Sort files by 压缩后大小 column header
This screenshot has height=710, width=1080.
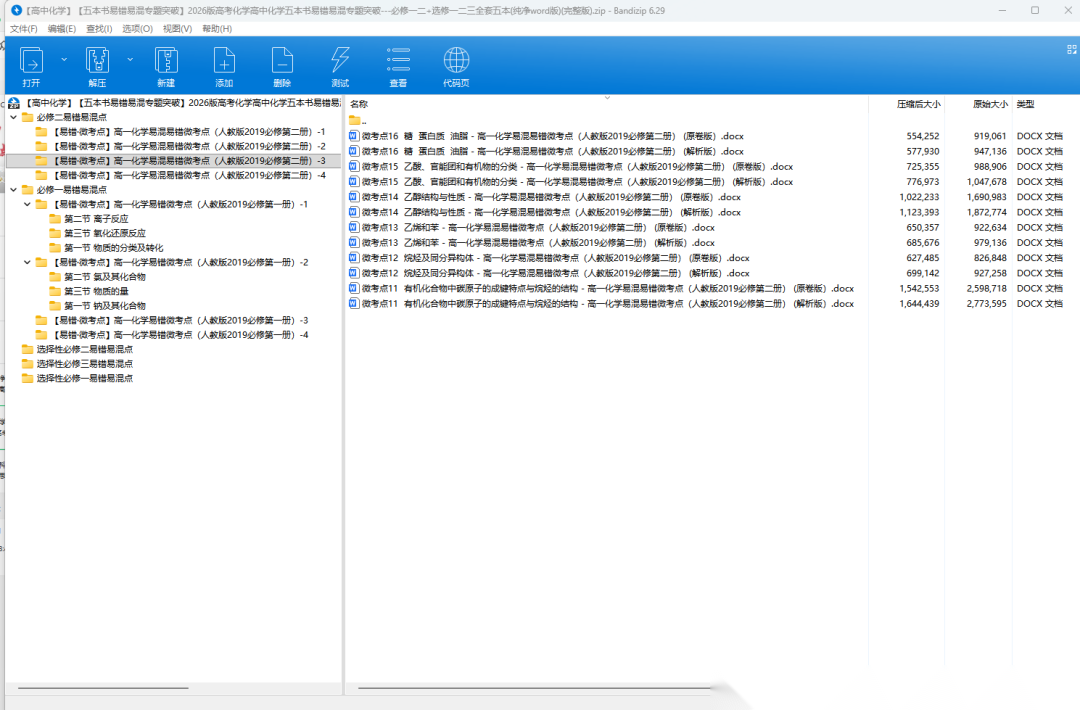(x=917, y=104)
